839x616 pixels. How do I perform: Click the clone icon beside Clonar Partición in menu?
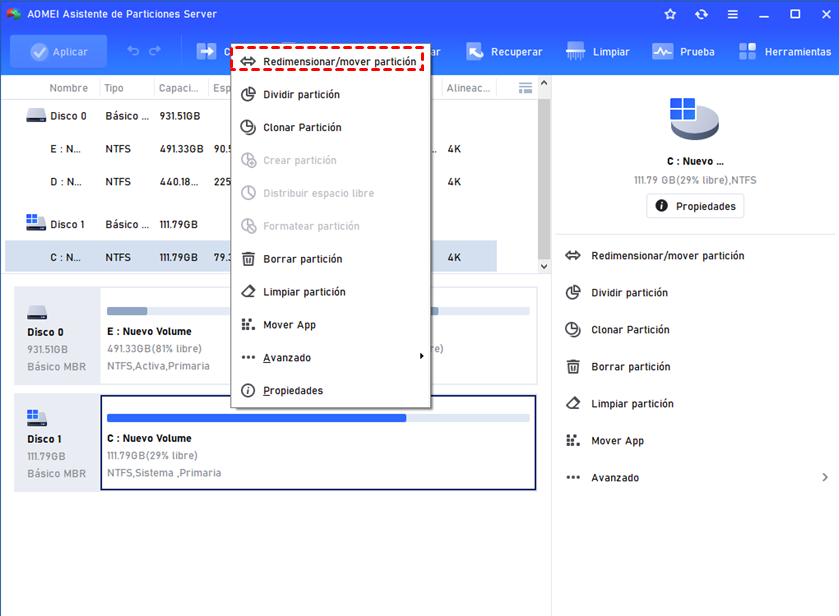[x=248, y=127]
